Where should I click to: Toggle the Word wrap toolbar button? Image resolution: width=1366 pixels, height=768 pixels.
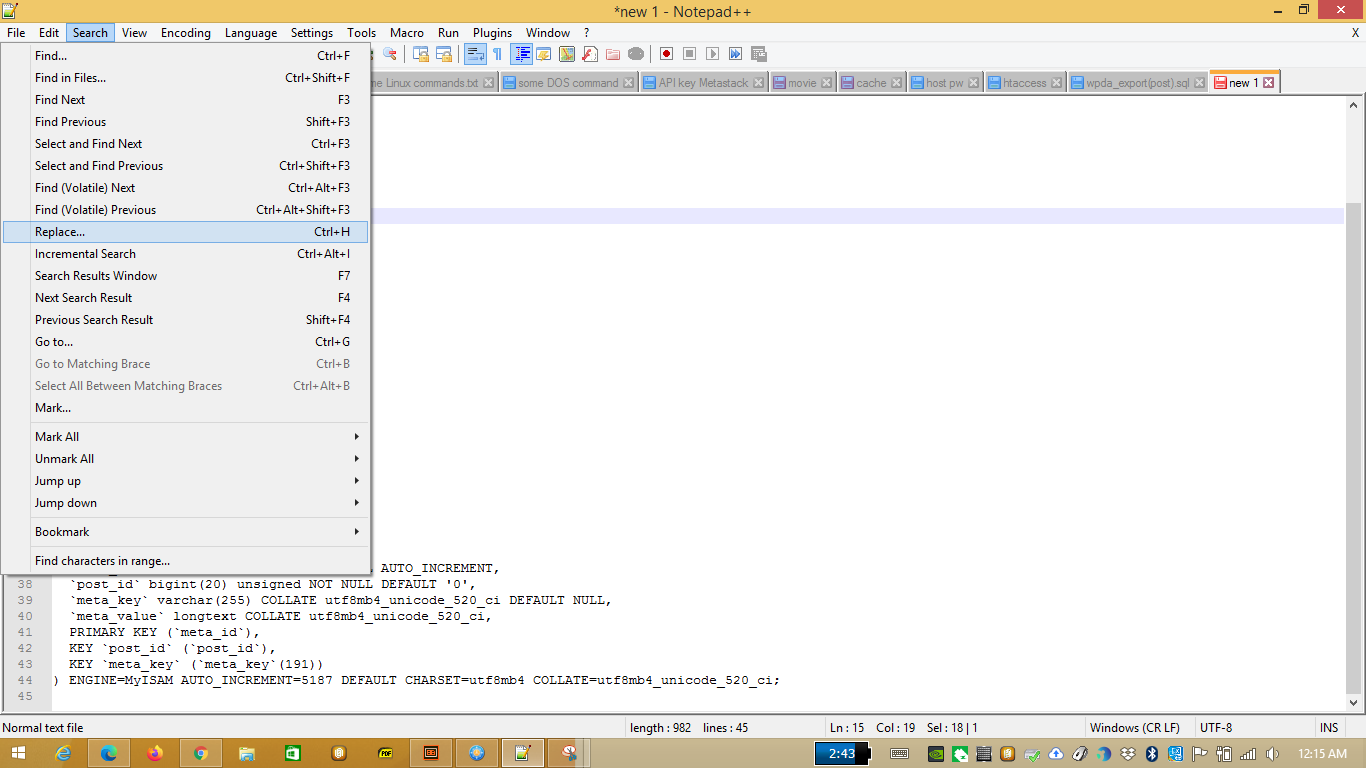475,54
